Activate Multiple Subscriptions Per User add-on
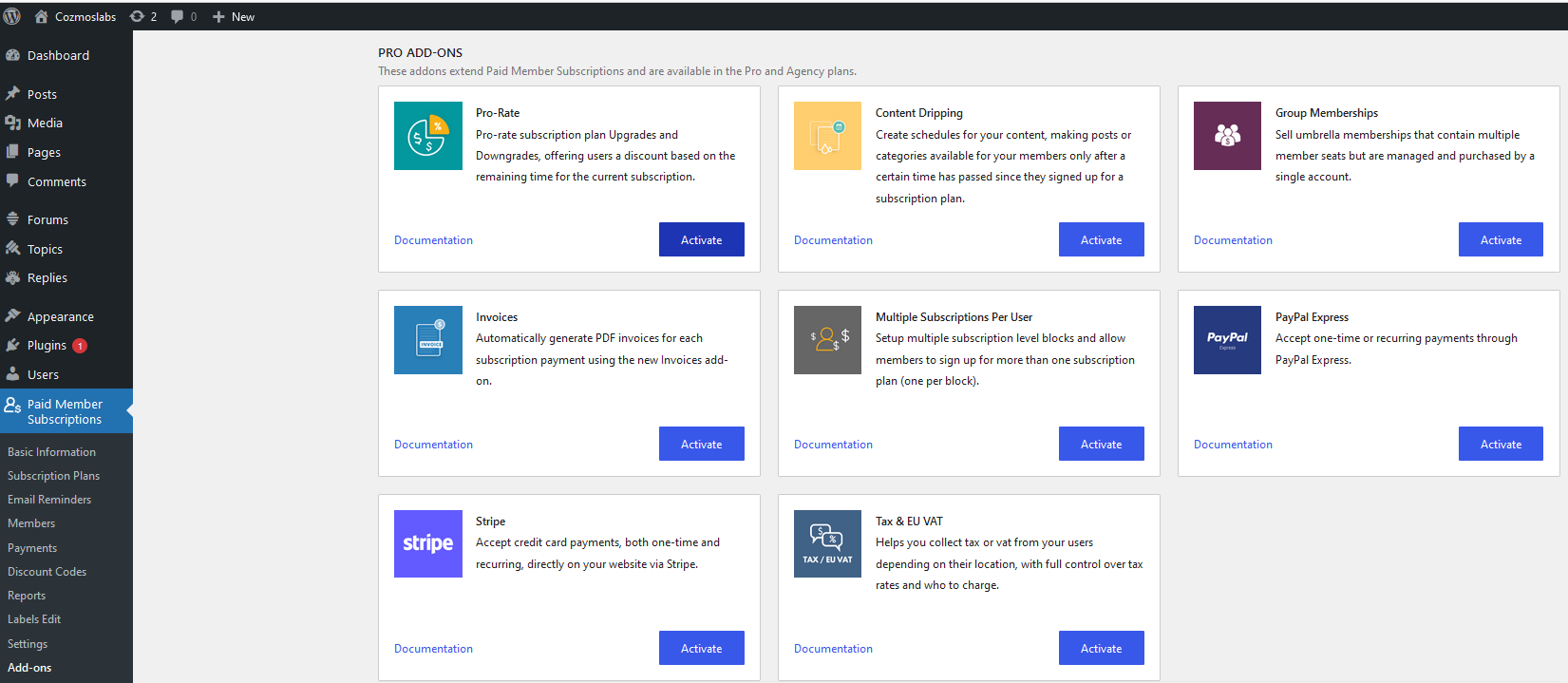Image resolution: width=1568 pixels, height=683 pixels. click(1102, 444)
